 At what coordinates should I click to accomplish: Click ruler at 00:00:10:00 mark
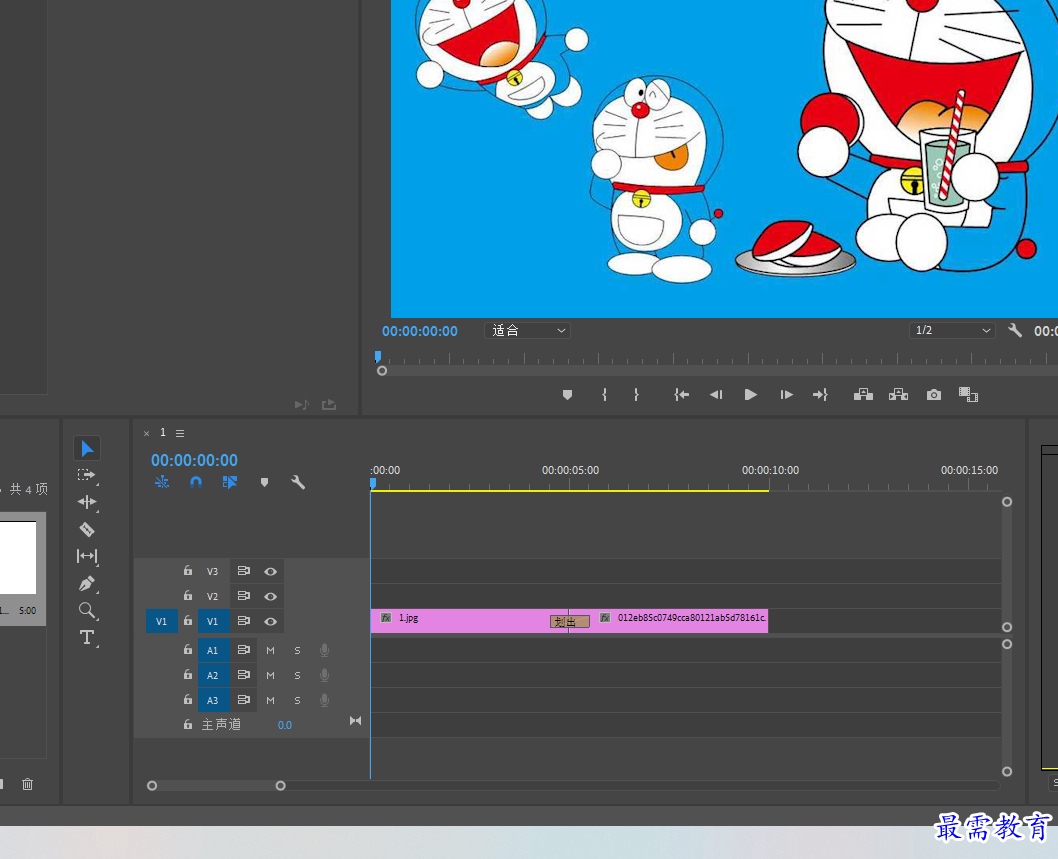[770, 470]
